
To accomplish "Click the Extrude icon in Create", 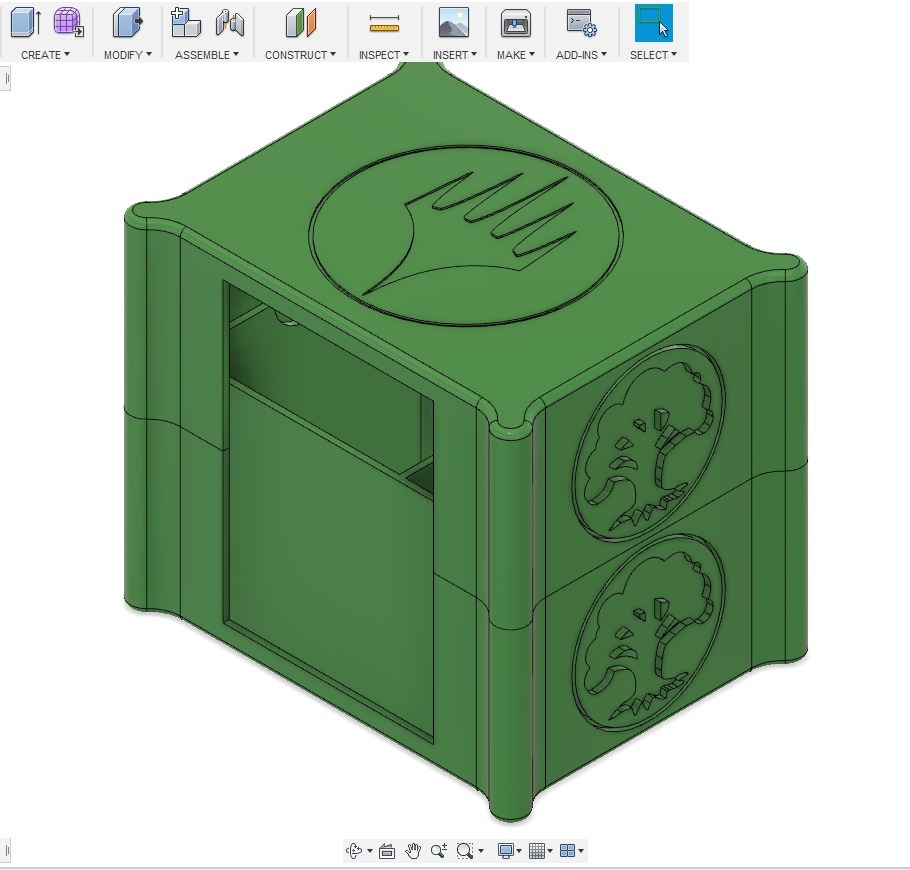I will tap(25, 22).
